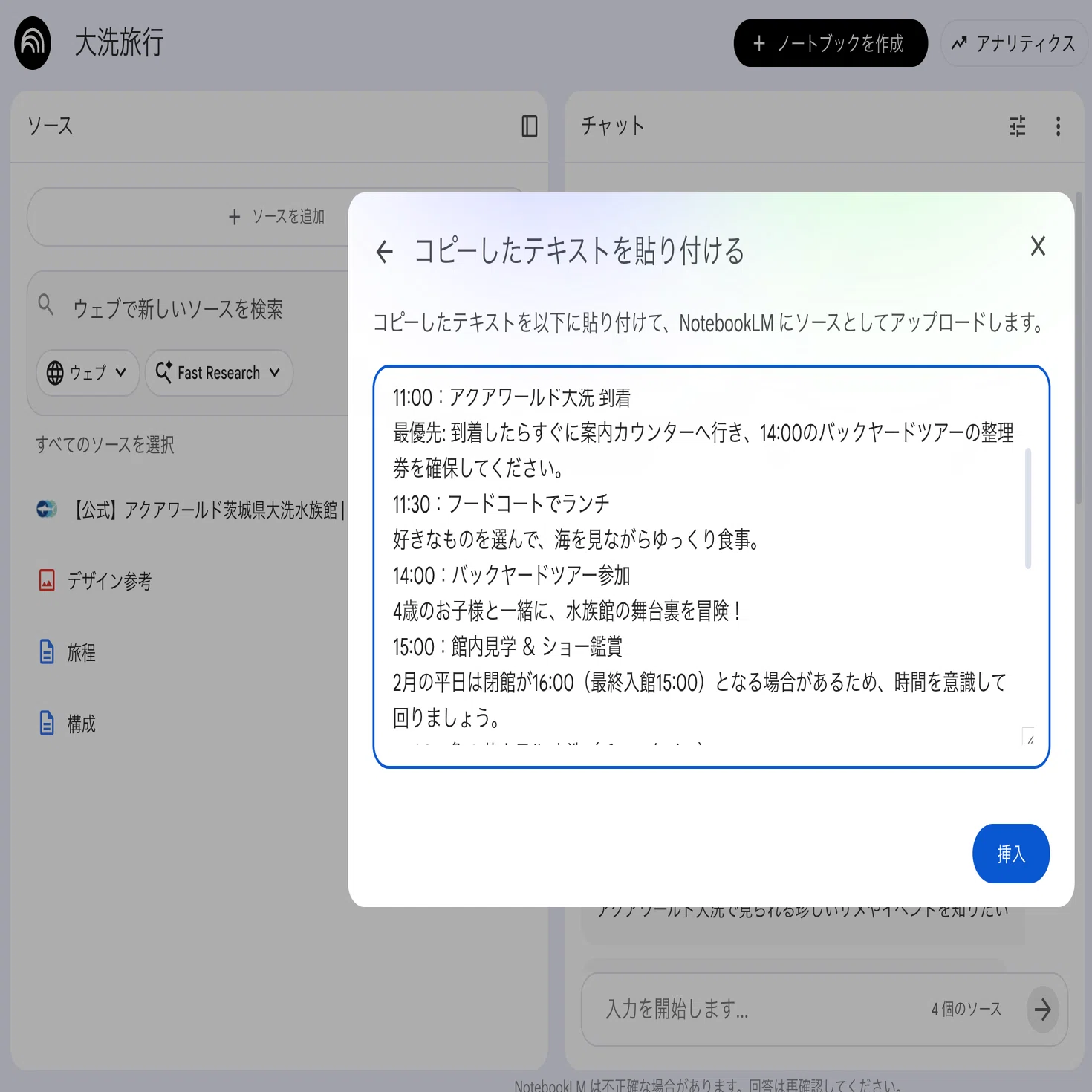Open the Fast Research dropdown

219,373
